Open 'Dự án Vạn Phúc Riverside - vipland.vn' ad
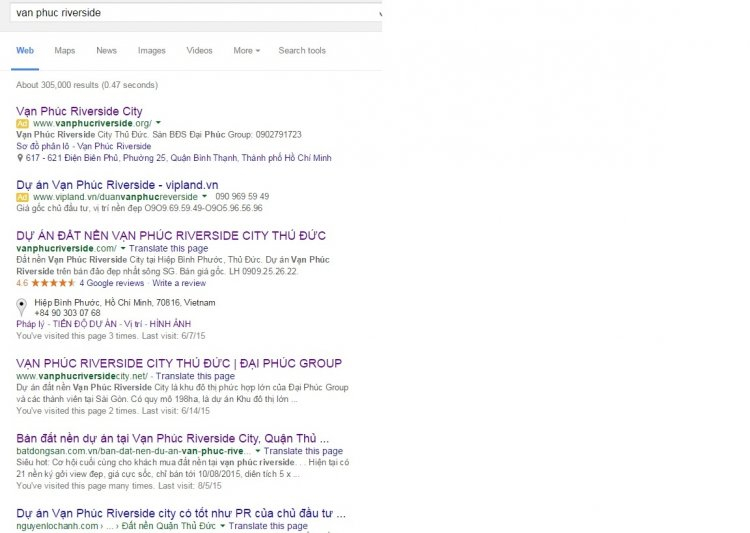The image size is (750, 533). point(117,185)
